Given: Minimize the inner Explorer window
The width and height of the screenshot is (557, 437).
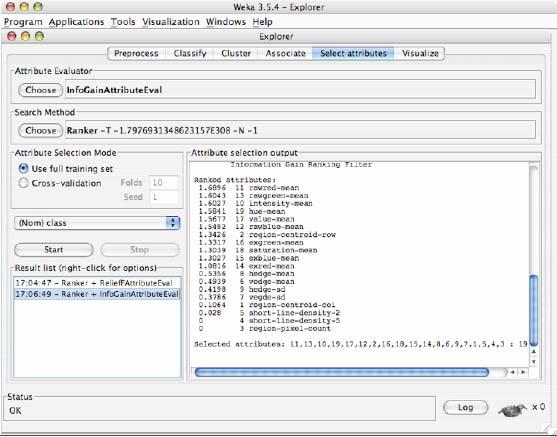Looking at the screenshot, I should tap(26, 36).
